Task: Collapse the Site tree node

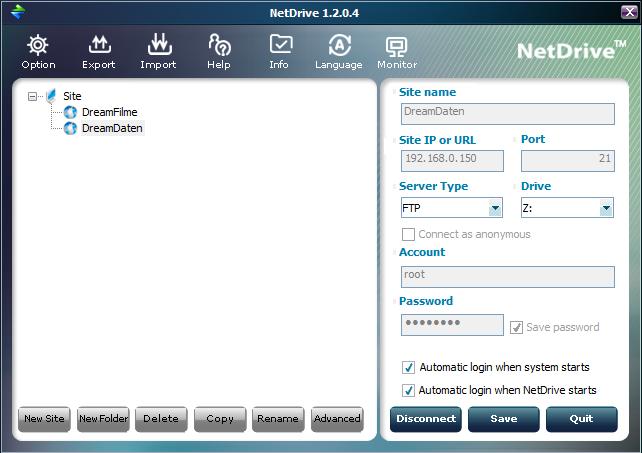Action: coord(32,97)
